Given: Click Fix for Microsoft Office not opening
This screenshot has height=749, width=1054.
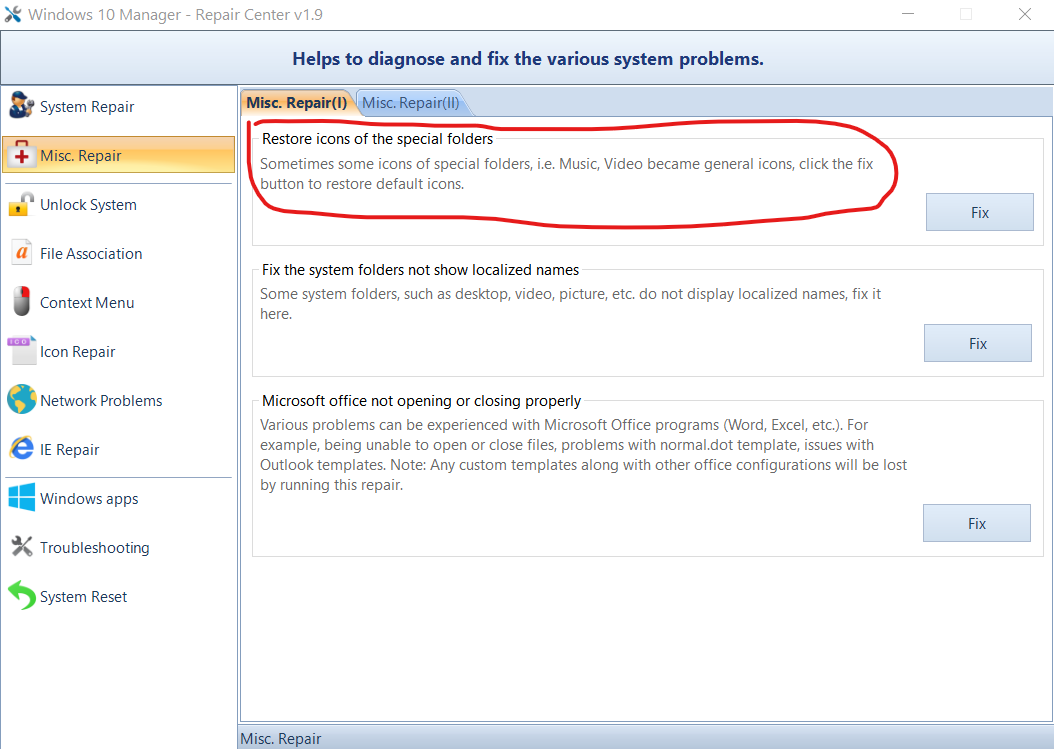Looking at the screenshot, I should pyautogui.click(x=976, y=524).
